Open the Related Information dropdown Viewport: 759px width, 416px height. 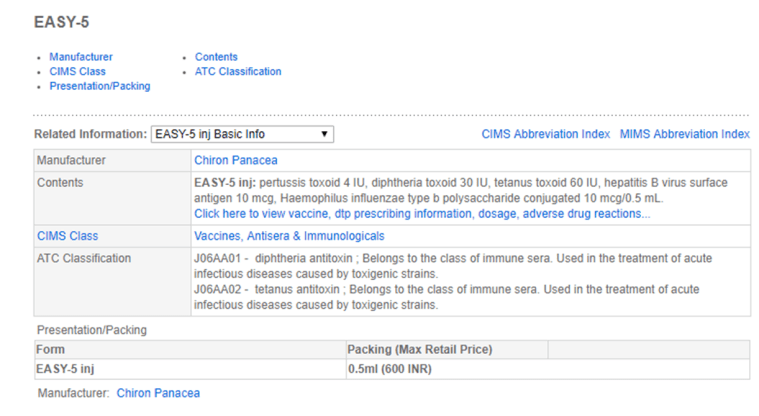[x=240, y=134]
